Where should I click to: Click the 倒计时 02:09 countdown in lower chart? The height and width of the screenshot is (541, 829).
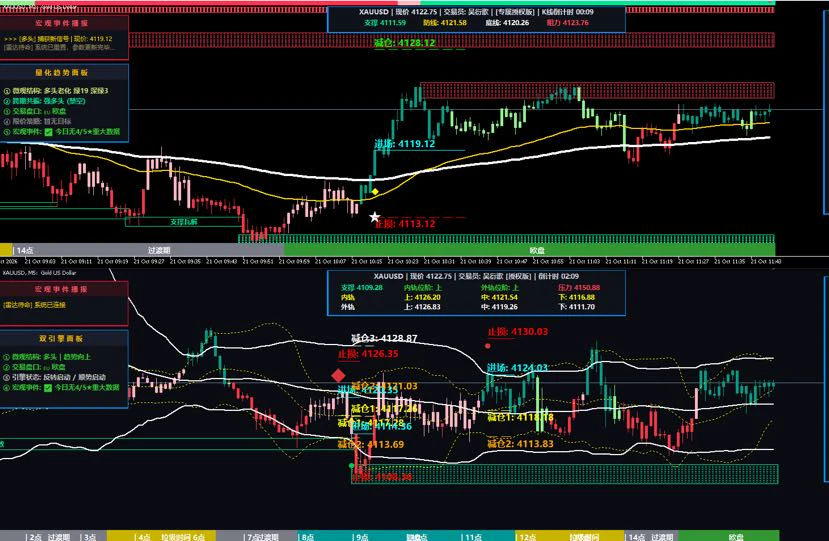point(558,276)
